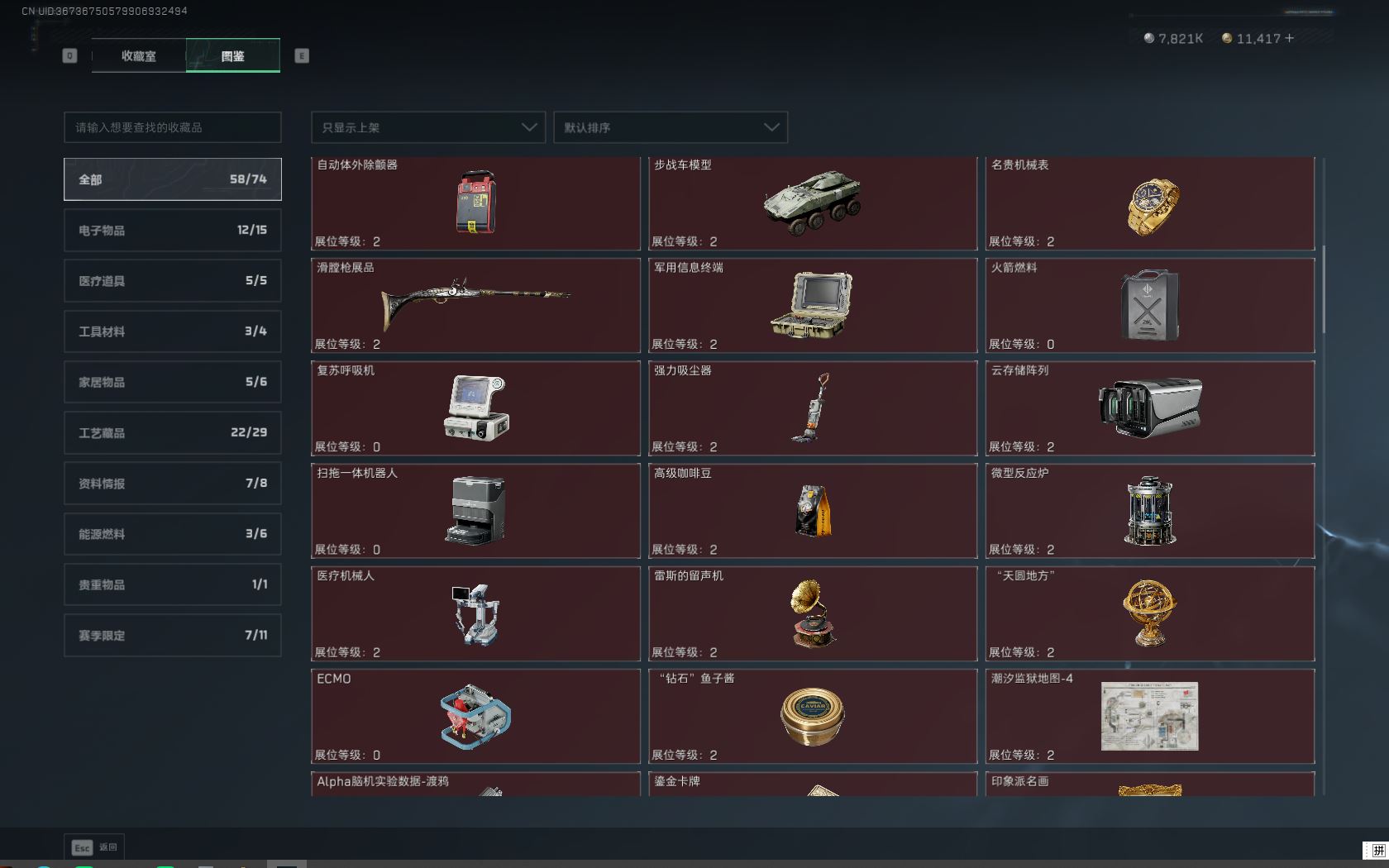This screenshot has height=868, width=1389.
Task: Open the 云存储阵列 cloud storage item
Action: [x=1149, y=408]
